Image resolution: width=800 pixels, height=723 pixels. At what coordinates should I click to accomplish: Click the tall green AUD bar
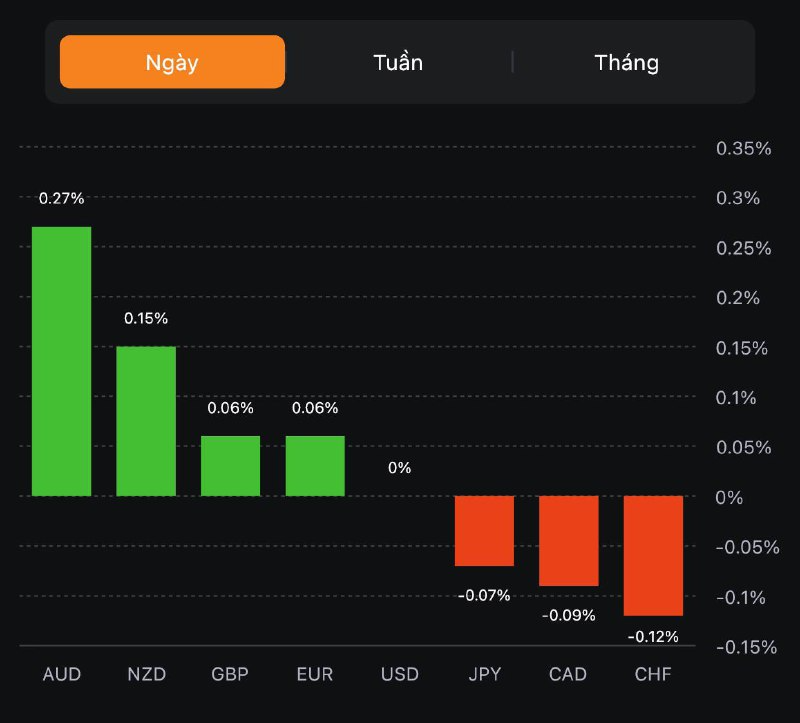61,361
